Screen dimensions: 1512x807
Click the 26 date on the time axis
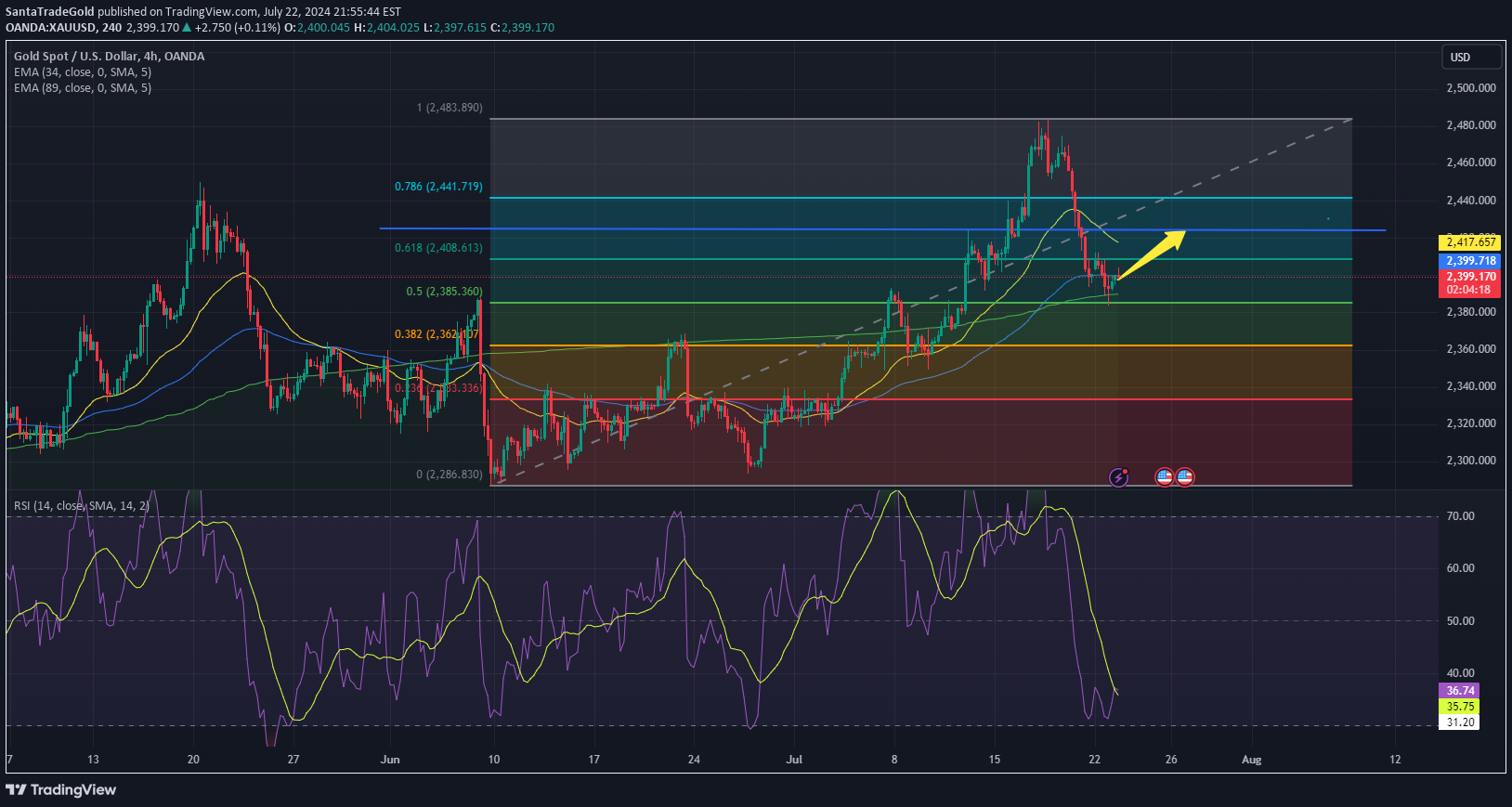[1171, 760]
